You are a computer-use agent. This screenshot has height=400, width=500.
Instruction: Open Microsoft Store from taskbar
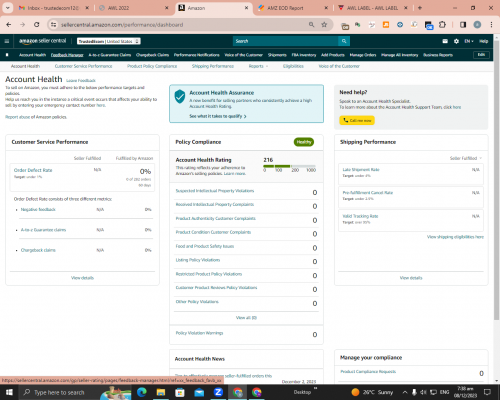click(180, 392)
